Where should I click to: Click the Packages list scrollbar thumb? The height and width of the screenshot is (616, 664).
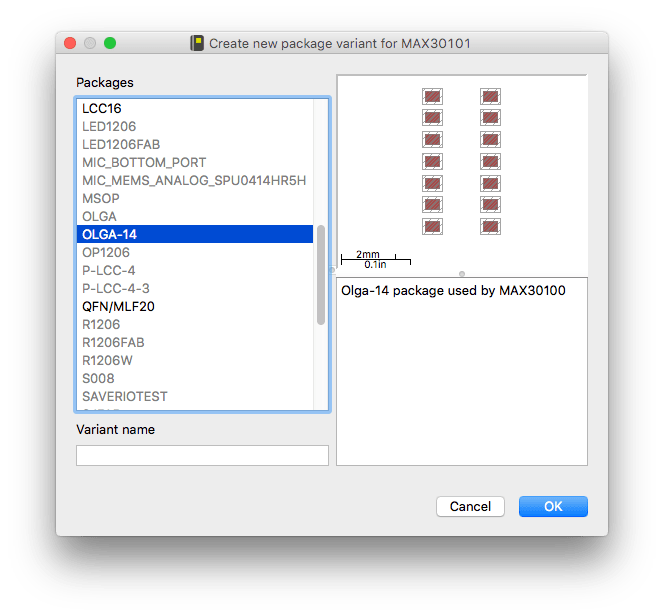321,275
